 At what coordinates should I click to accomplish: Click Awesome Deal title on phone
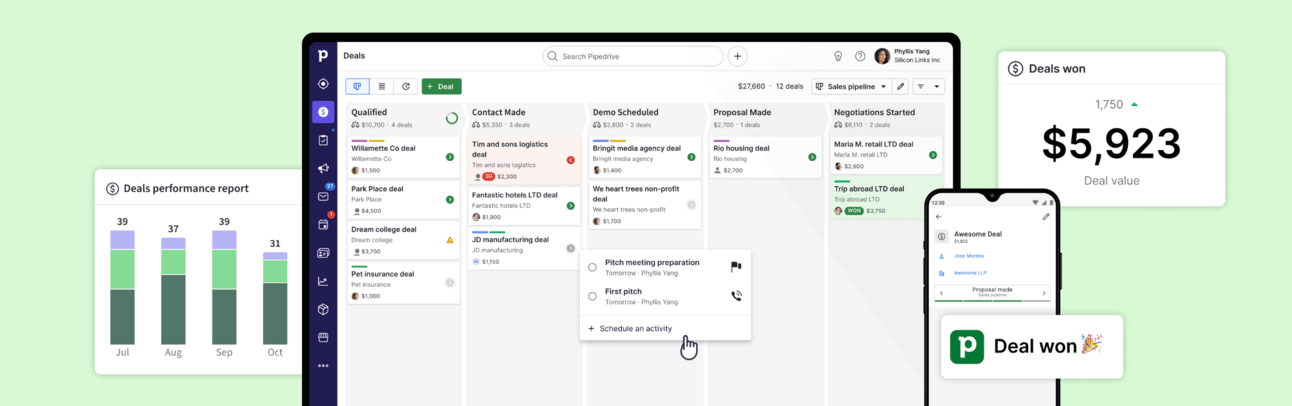coord(977,234)
